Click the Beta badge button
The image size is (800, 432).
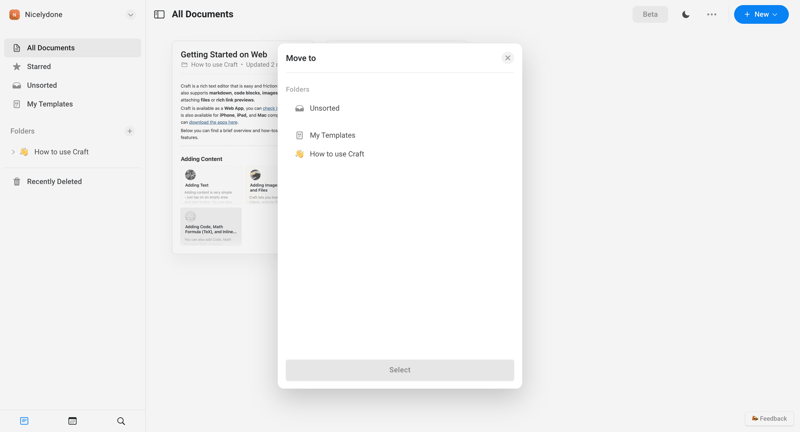[650, 14]
